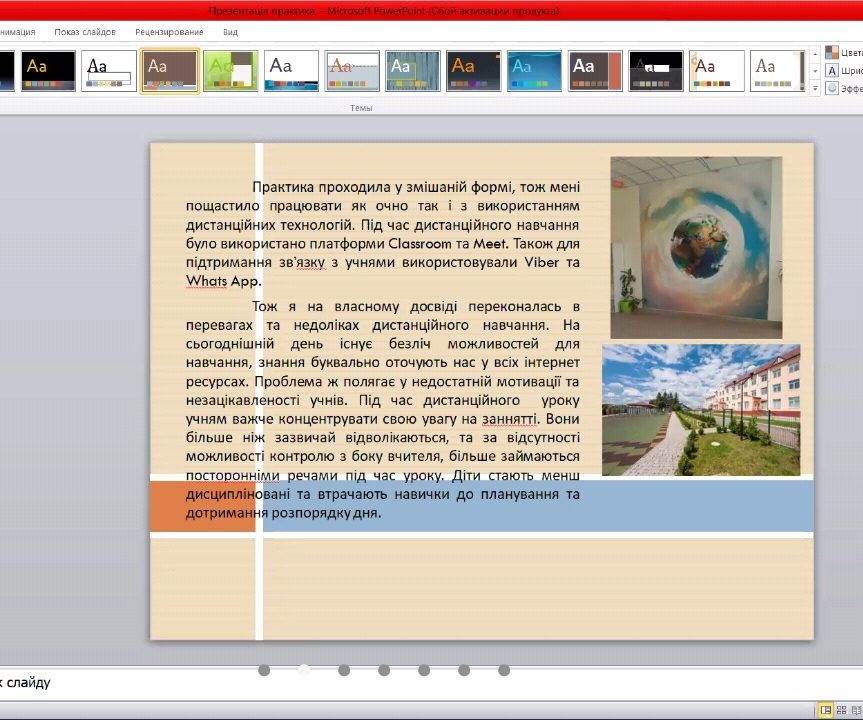Switch to the Рецензирование tab
863x720 pixels.
tap(167, 31)
